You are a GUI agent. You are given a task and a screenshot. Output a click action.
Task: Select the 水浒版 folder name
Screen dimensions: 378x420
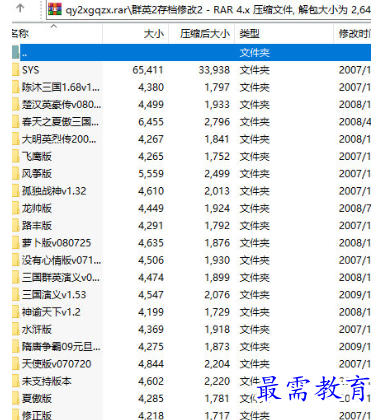(37, 330)
